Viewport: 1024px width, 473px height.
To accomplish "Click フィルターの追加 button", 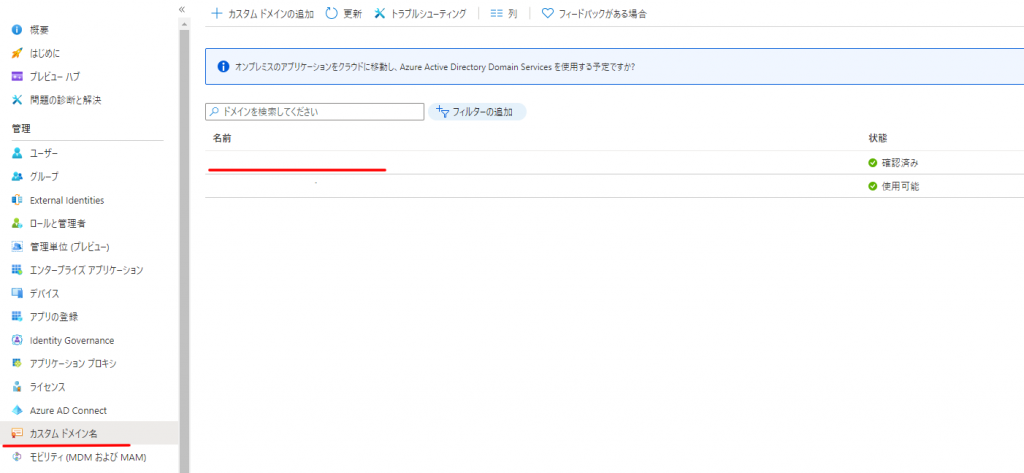I will (x=477, y=112).
